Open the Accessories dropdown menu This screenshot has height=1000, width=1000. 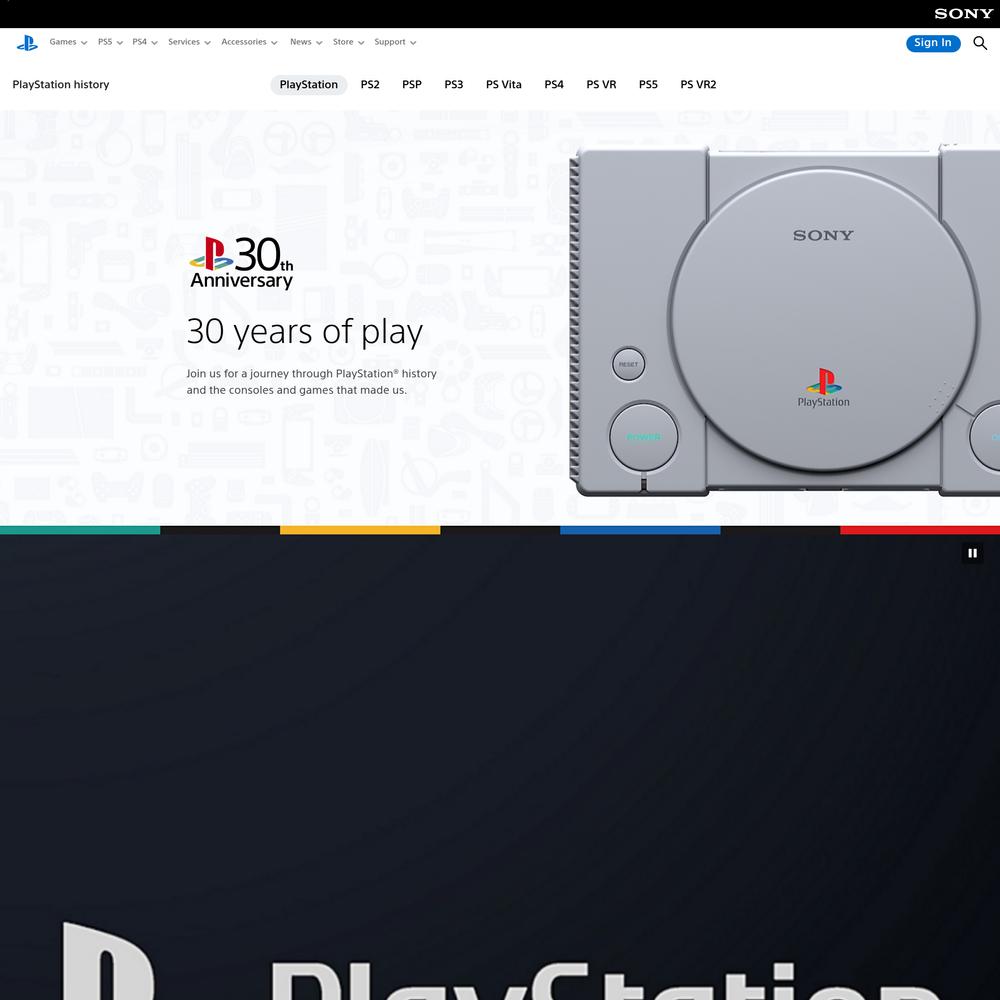(x=249, y=42)
